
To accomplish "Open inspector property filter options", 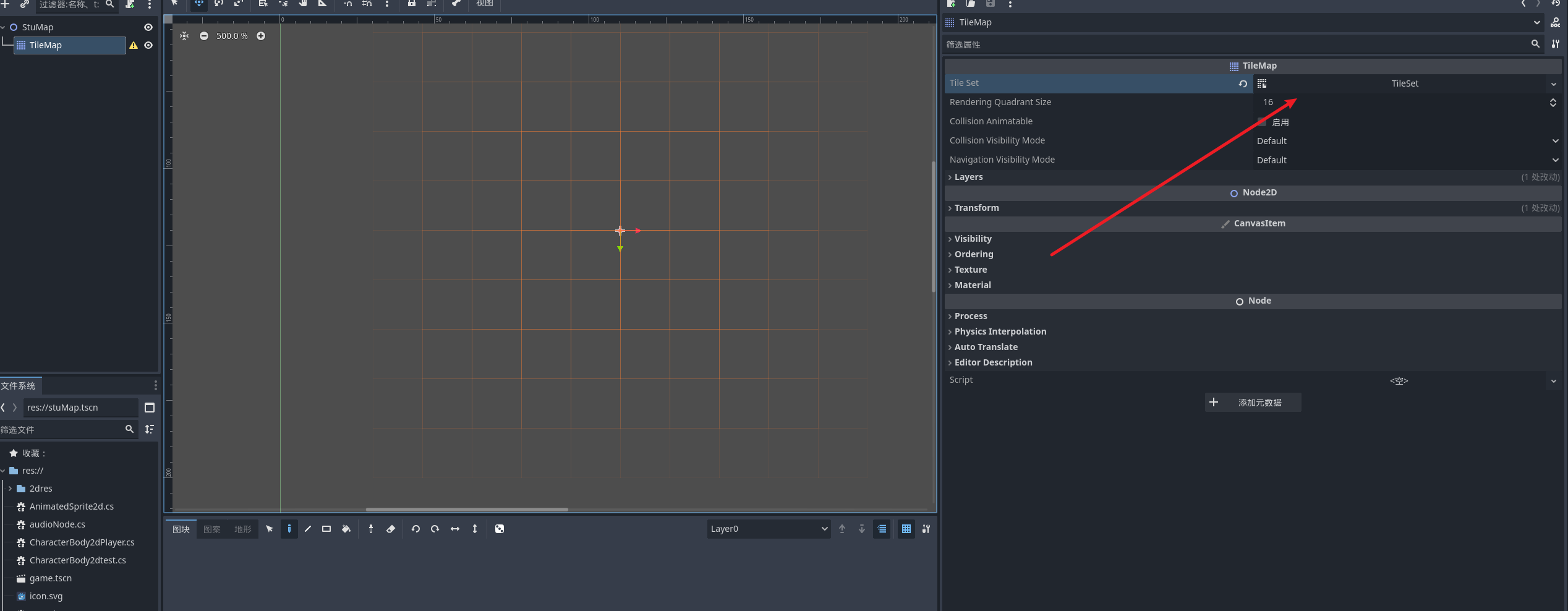I will [1555, 44].
